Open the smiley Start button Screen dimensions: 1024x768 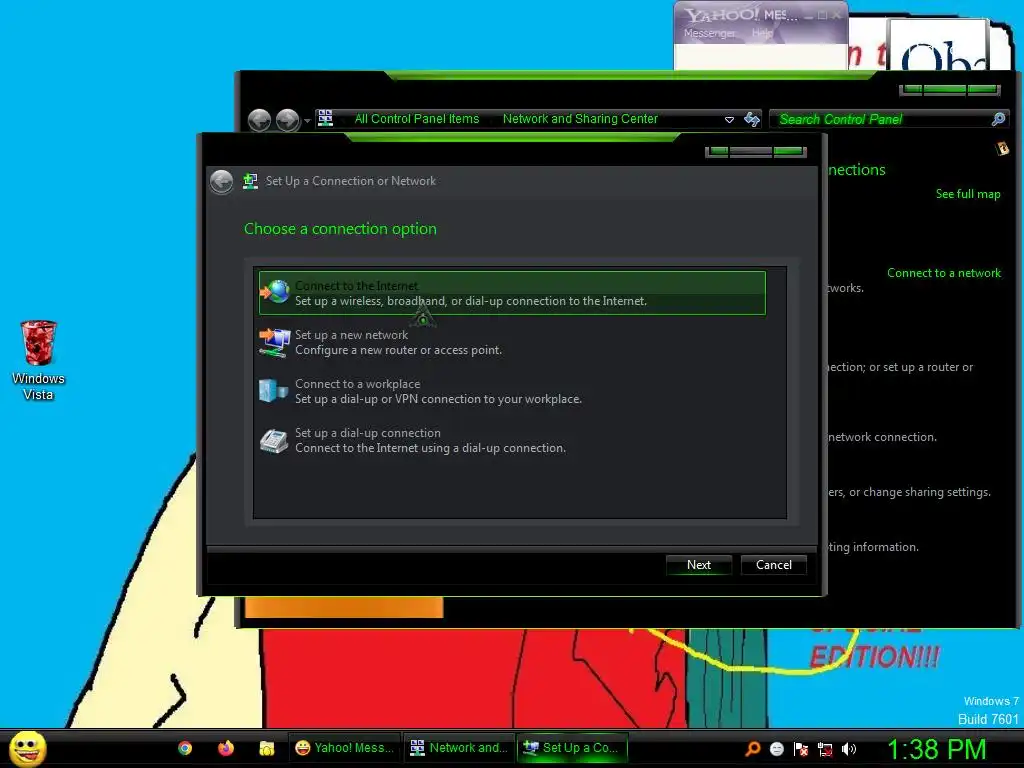coord(27,748)
